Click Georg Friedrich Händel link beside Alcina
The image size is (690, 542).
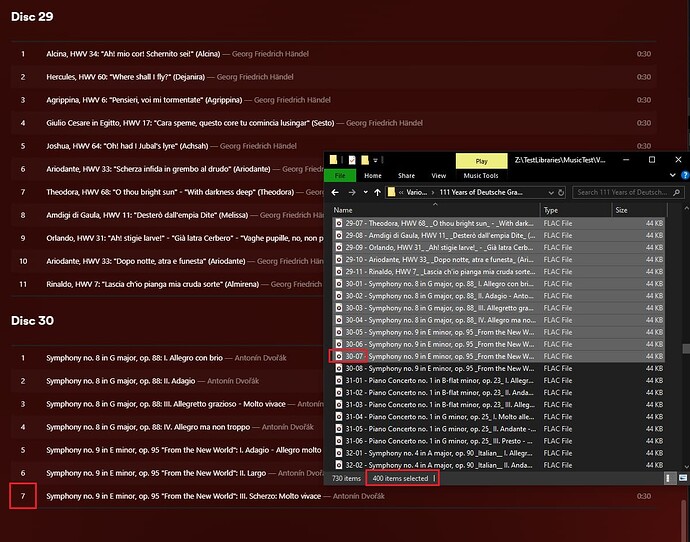click(x=270, y=54)
